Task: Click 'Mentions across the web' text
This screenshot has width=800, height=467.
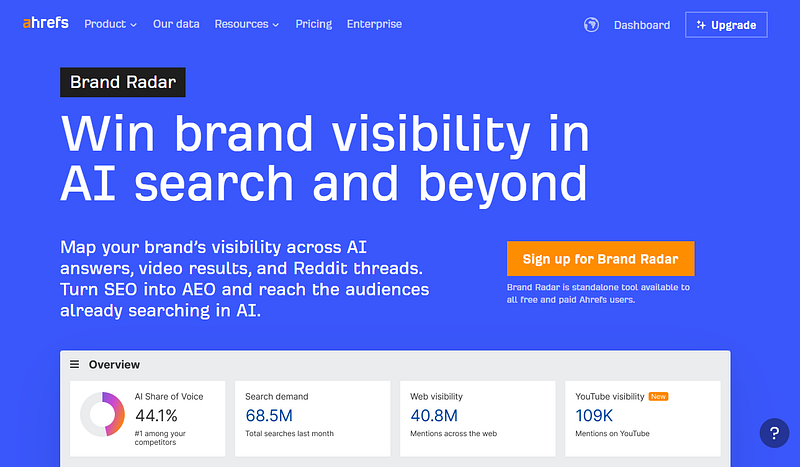Action: 454,433
